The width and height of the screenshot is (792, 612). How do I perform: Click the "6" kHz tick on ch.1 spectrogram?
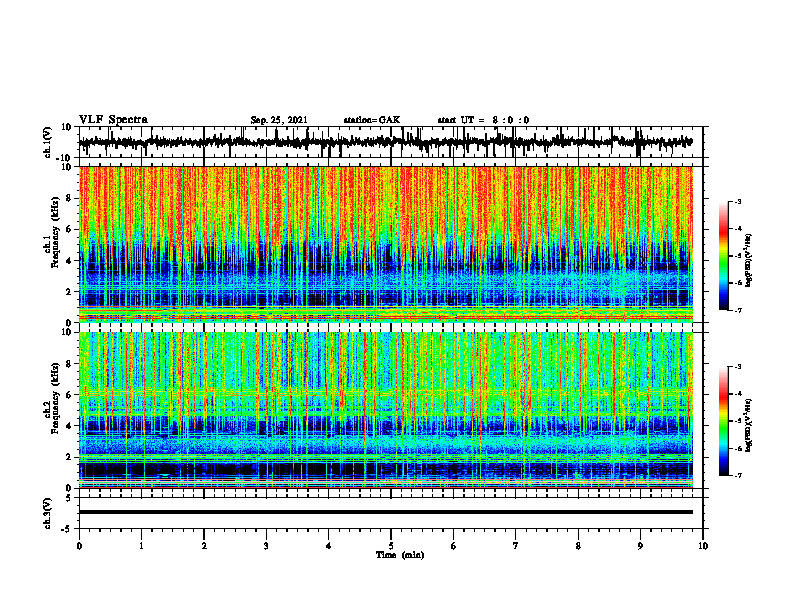pos(70,229)
